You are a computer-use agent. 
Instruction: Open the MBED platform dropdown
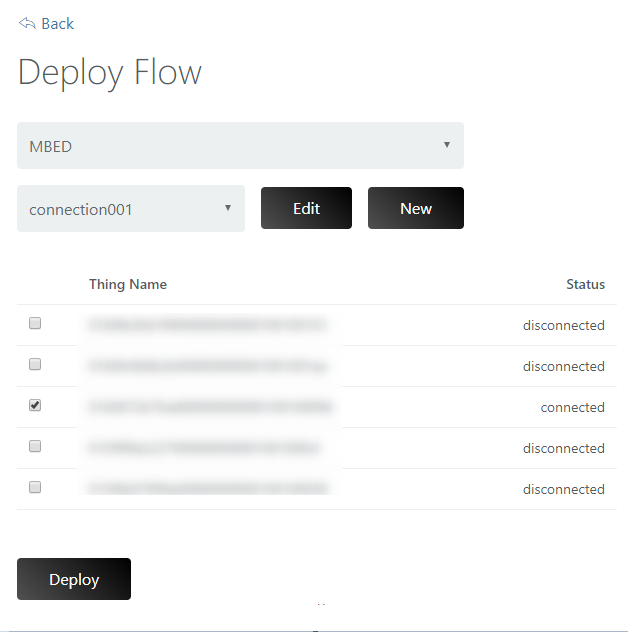point(240,146)
